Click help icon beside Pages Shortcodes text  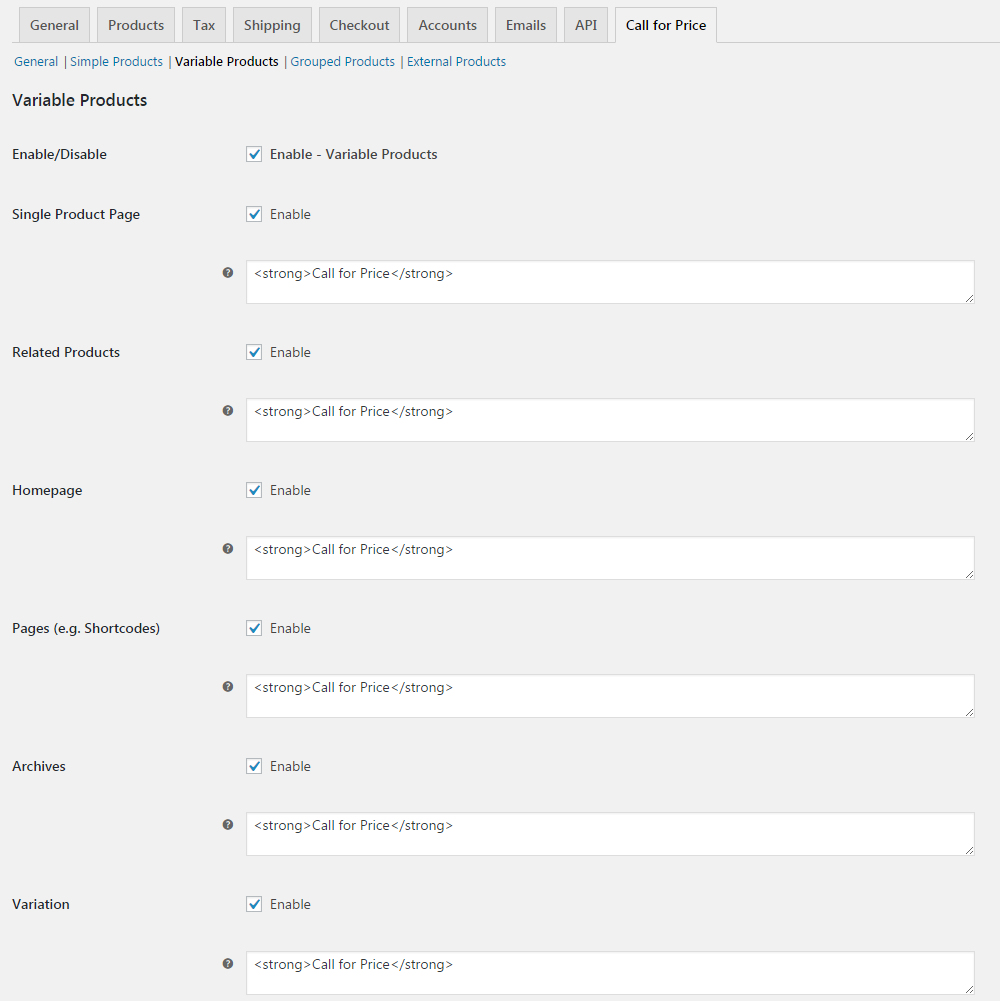[227, 686]
